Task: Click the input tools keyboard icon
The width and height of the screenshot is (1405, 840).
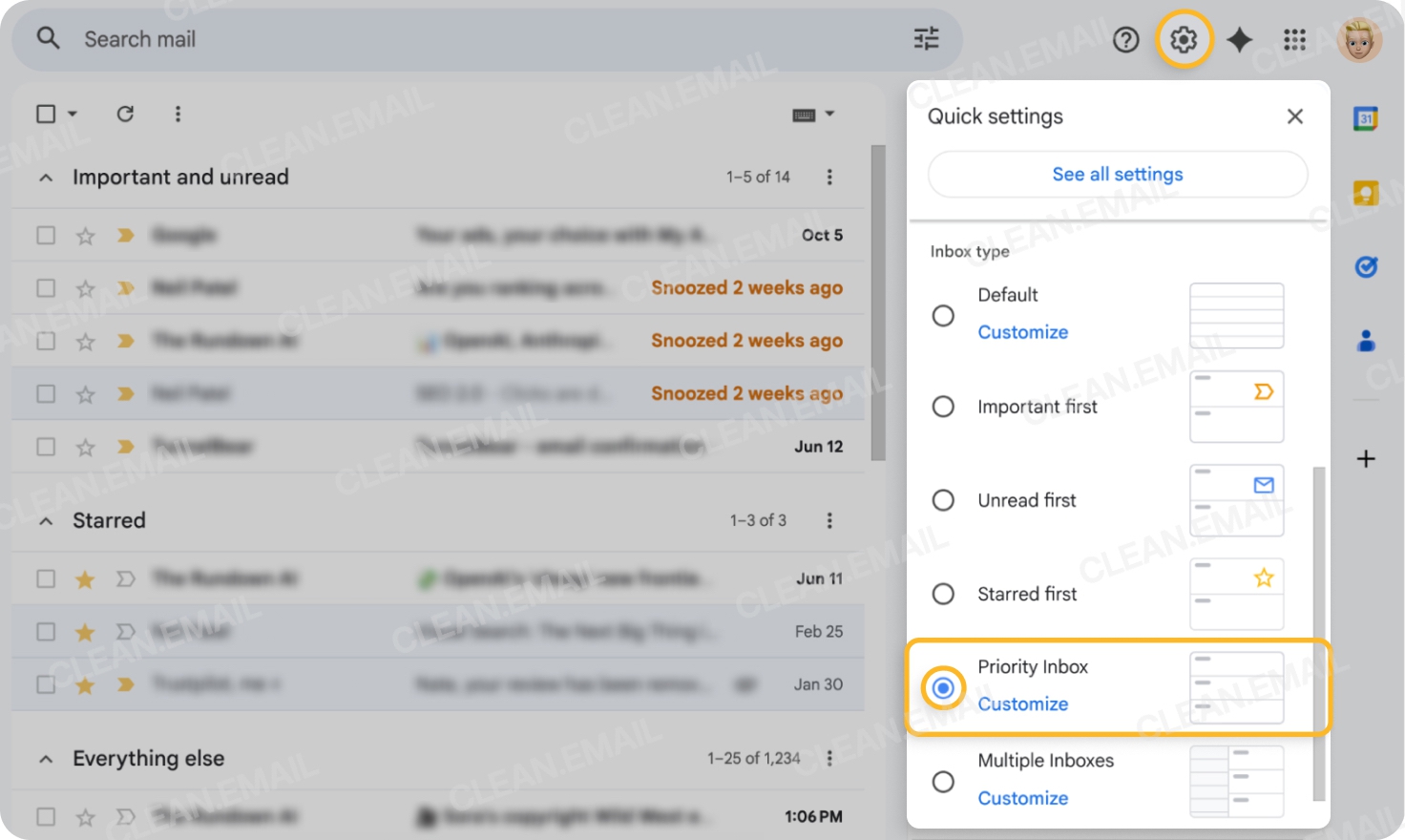Action: (804, 115)
